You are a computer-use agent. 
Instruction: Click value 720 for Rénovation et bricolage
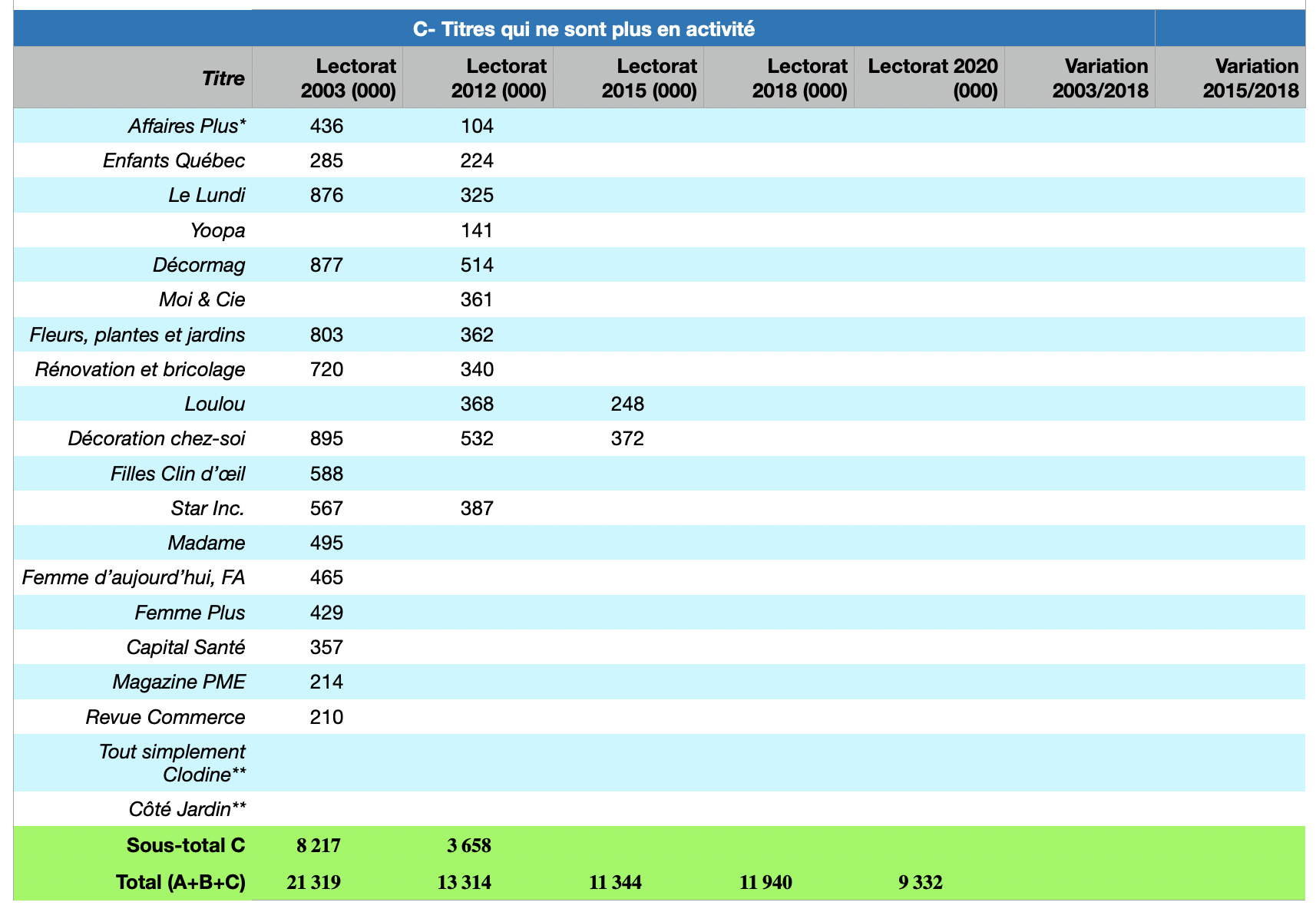click(x=327, y=369)
